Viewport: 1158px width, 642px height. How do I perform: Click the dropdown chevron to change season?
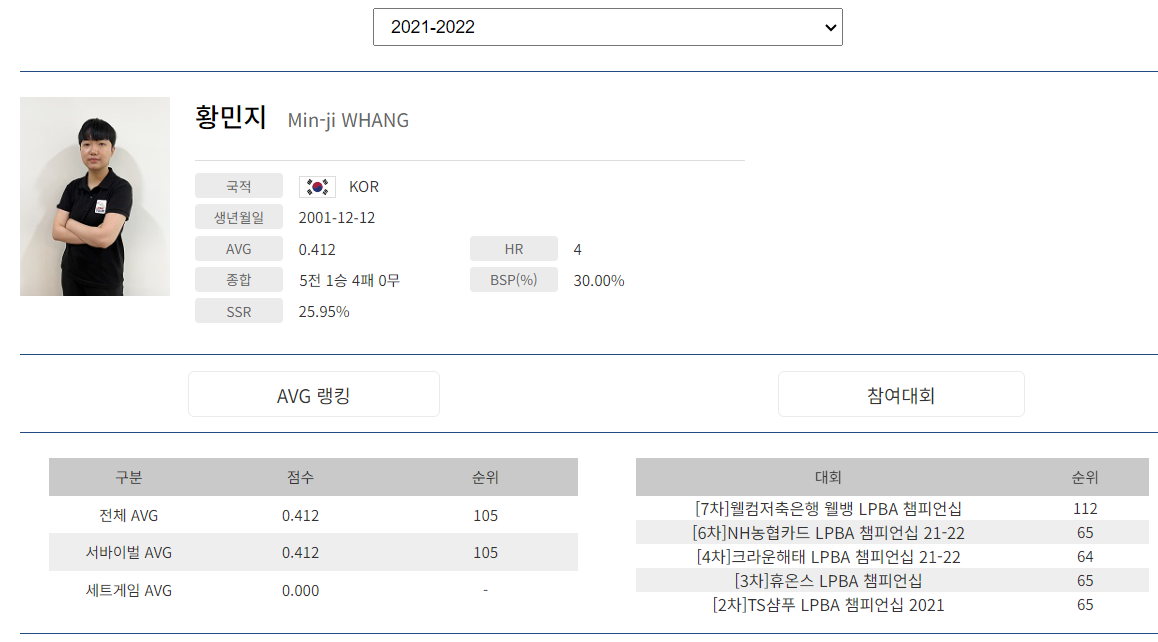coord(829,27)
